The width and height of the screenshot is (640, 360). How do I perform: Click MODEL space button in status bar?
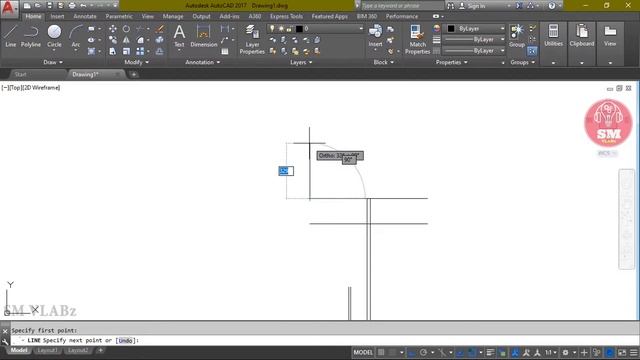click(x=363, y=352)
